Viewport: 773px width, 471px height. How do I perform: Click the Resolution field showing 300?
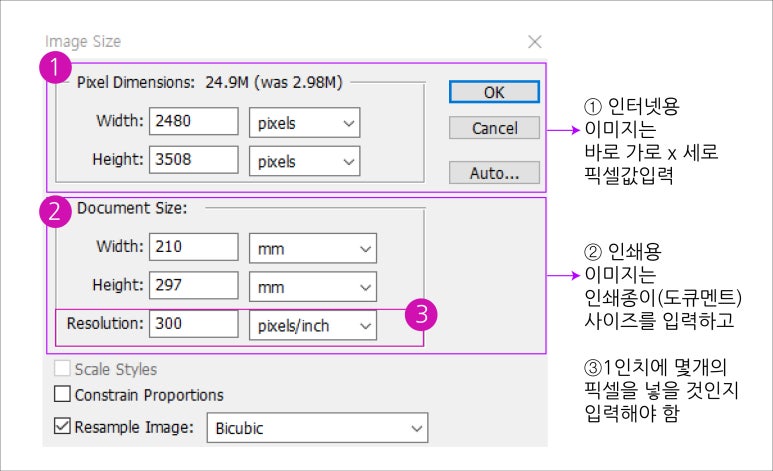click(x=194, y=324)
